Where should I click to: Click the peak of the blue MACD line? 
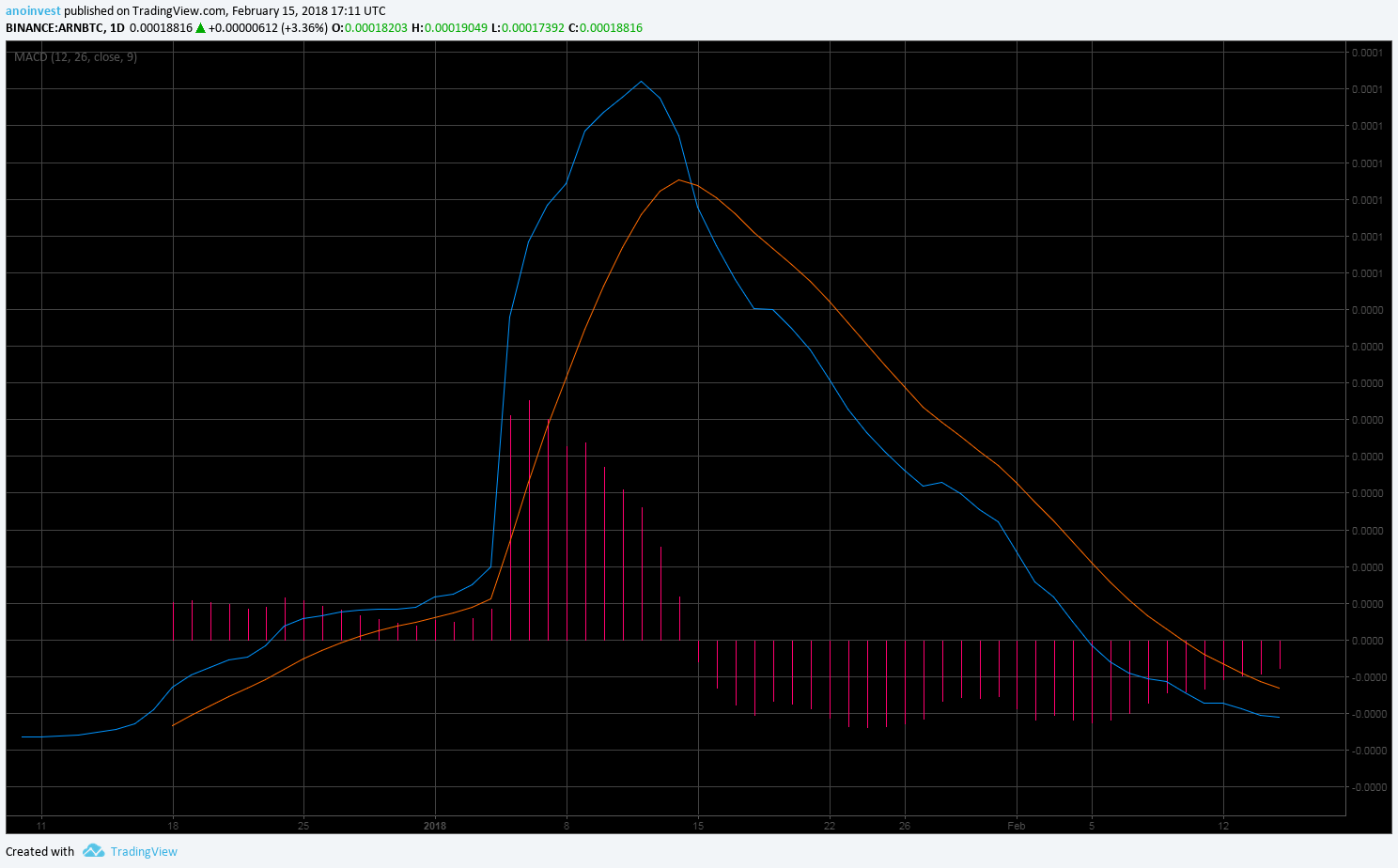coord(642,81)
